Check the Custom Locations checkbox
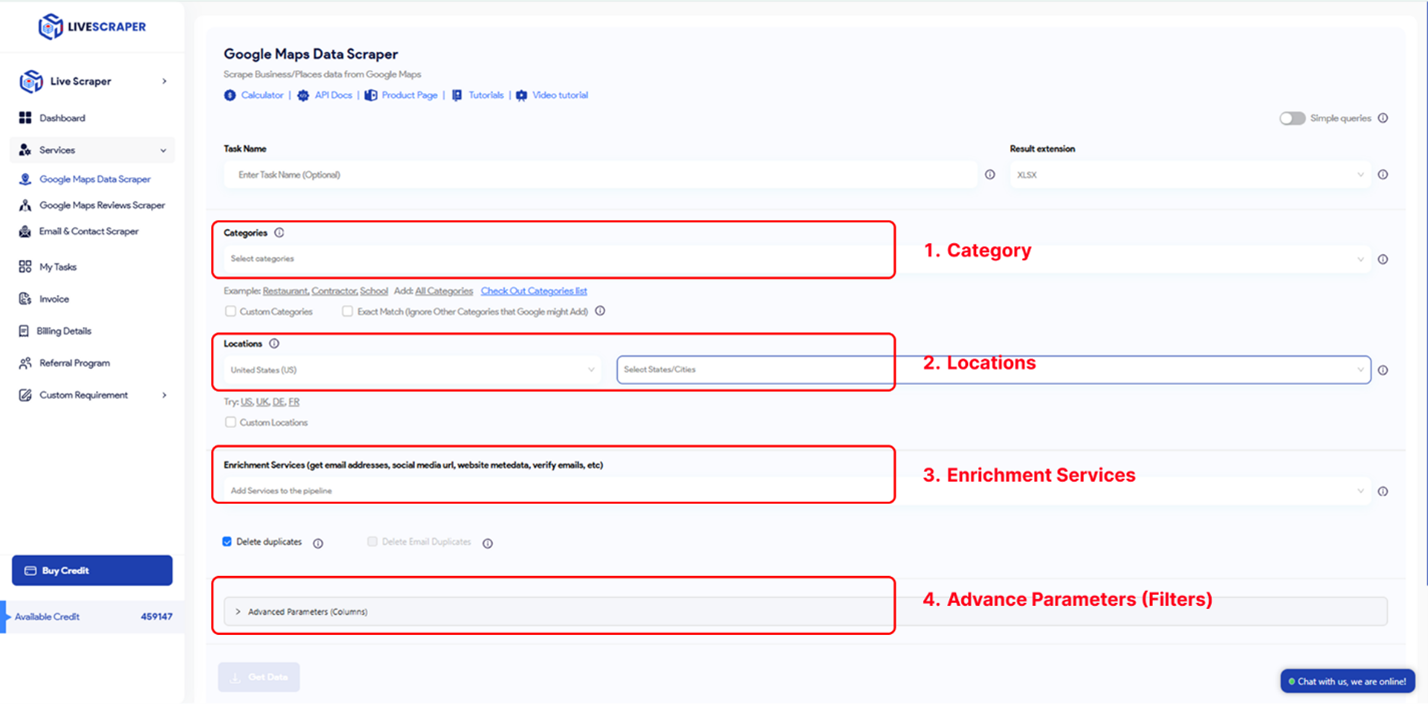Screen dimensions: 1428x704 (230, 422)
